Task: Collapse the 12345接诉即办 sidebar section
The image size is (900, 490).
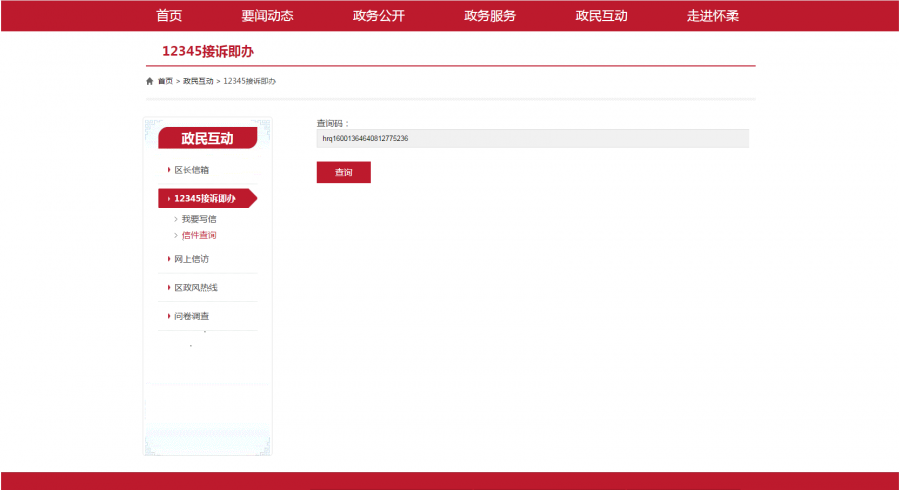Action: [204, 198]
